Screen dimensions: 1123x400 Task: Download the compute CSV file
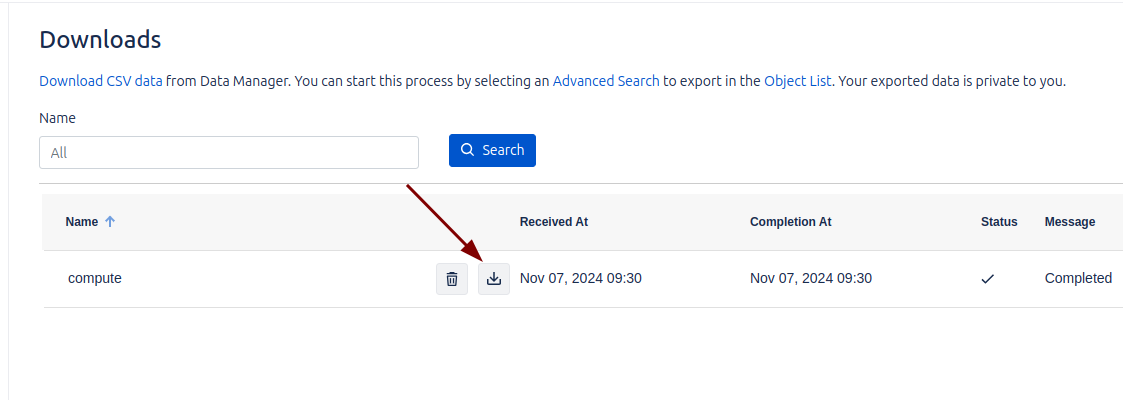coord(493,279)
